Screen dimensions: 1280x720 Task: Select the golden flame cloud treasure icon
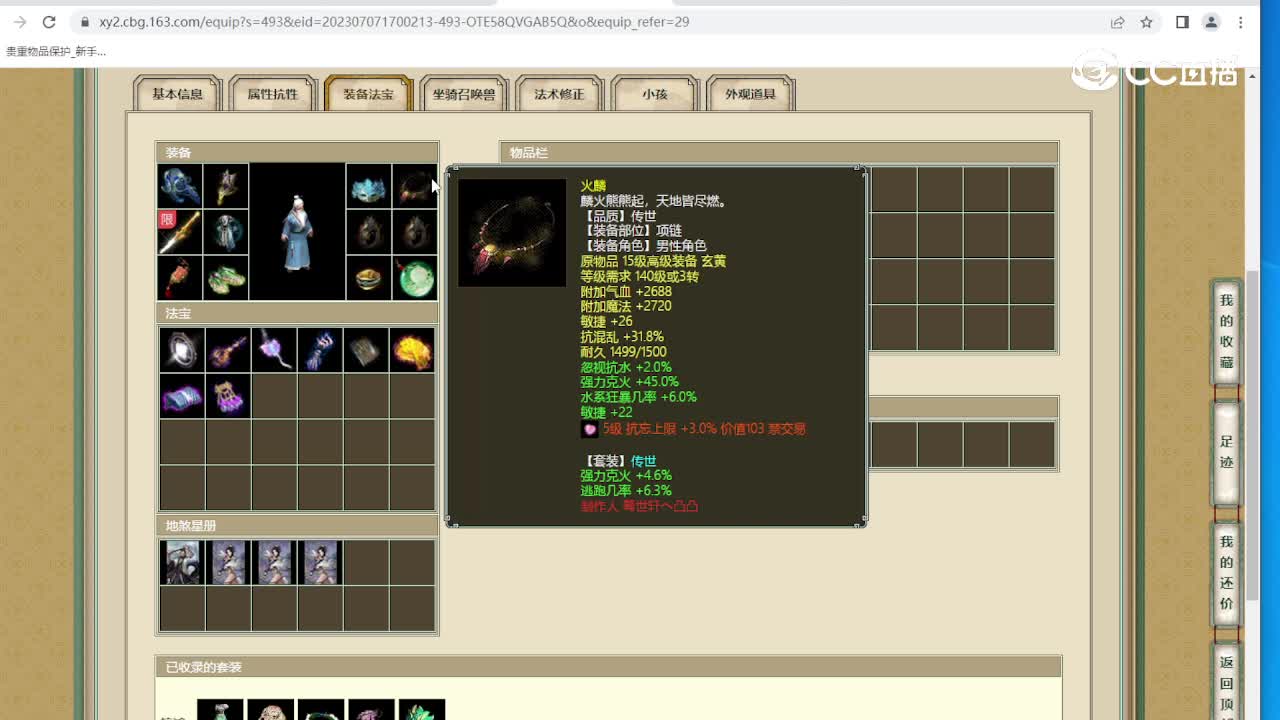tap(412, 350)
